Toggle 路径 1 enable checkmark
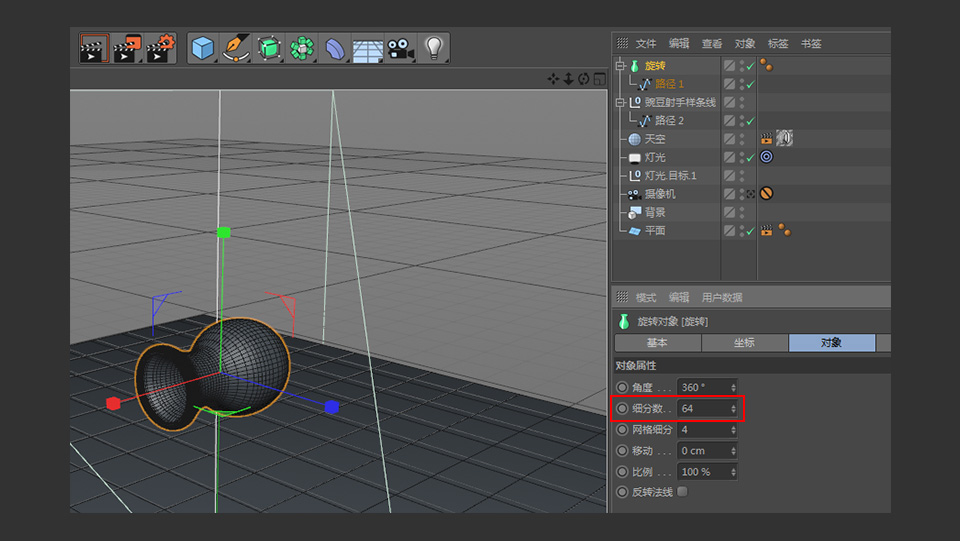The height and width of the screenshot is (541, 960). (x=751, y=84)
